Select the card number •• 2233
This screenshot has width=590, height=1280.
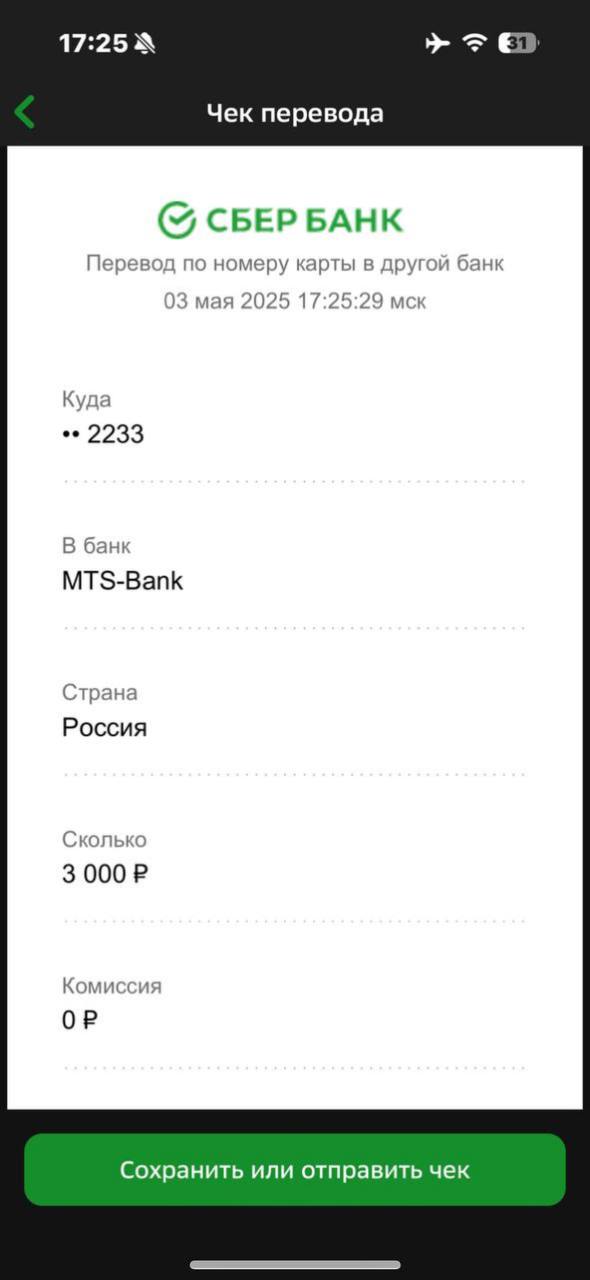103,434
